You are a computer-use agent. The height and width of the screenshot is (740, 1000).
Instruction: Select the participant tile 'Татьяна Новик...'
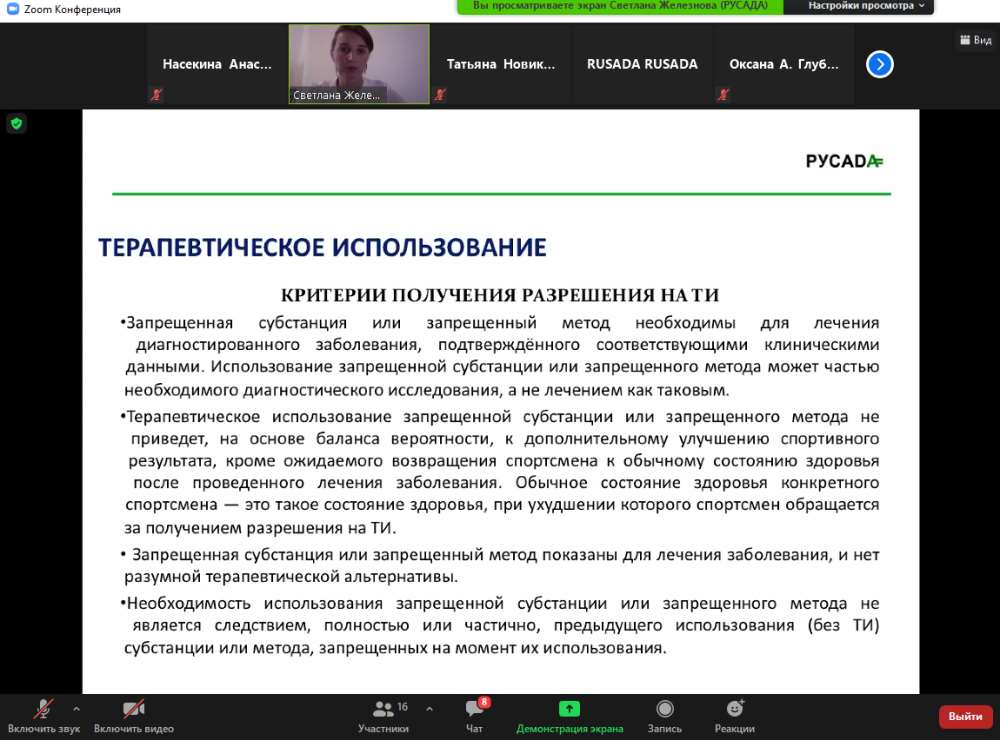(501, 64)
